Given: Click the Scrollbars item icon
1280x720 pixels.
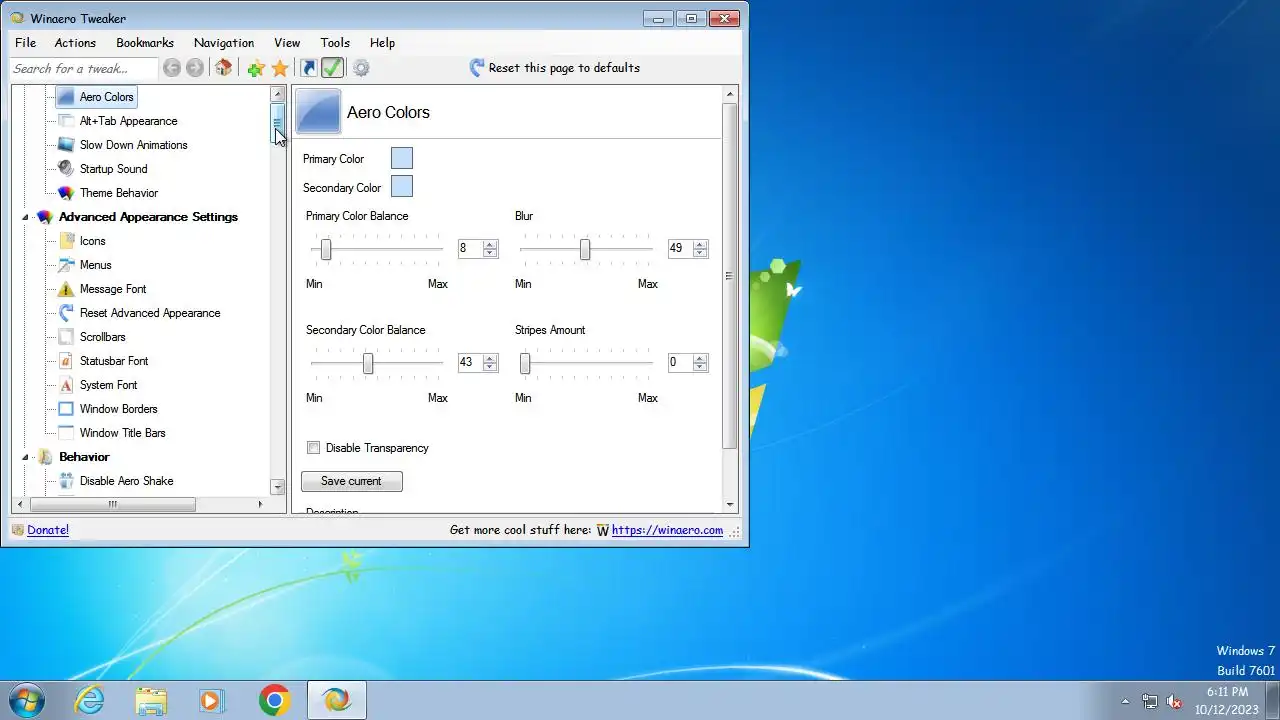Looking at the screenshot, I should click(65, 337).
